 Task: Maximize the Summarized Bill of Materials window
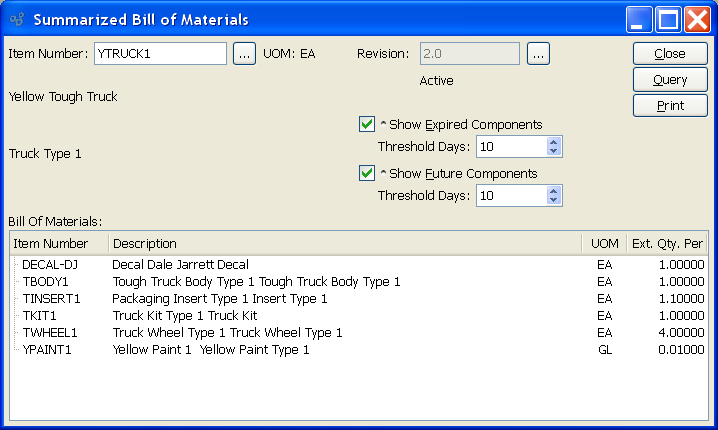pyautogui.click(x=668, y=19)
